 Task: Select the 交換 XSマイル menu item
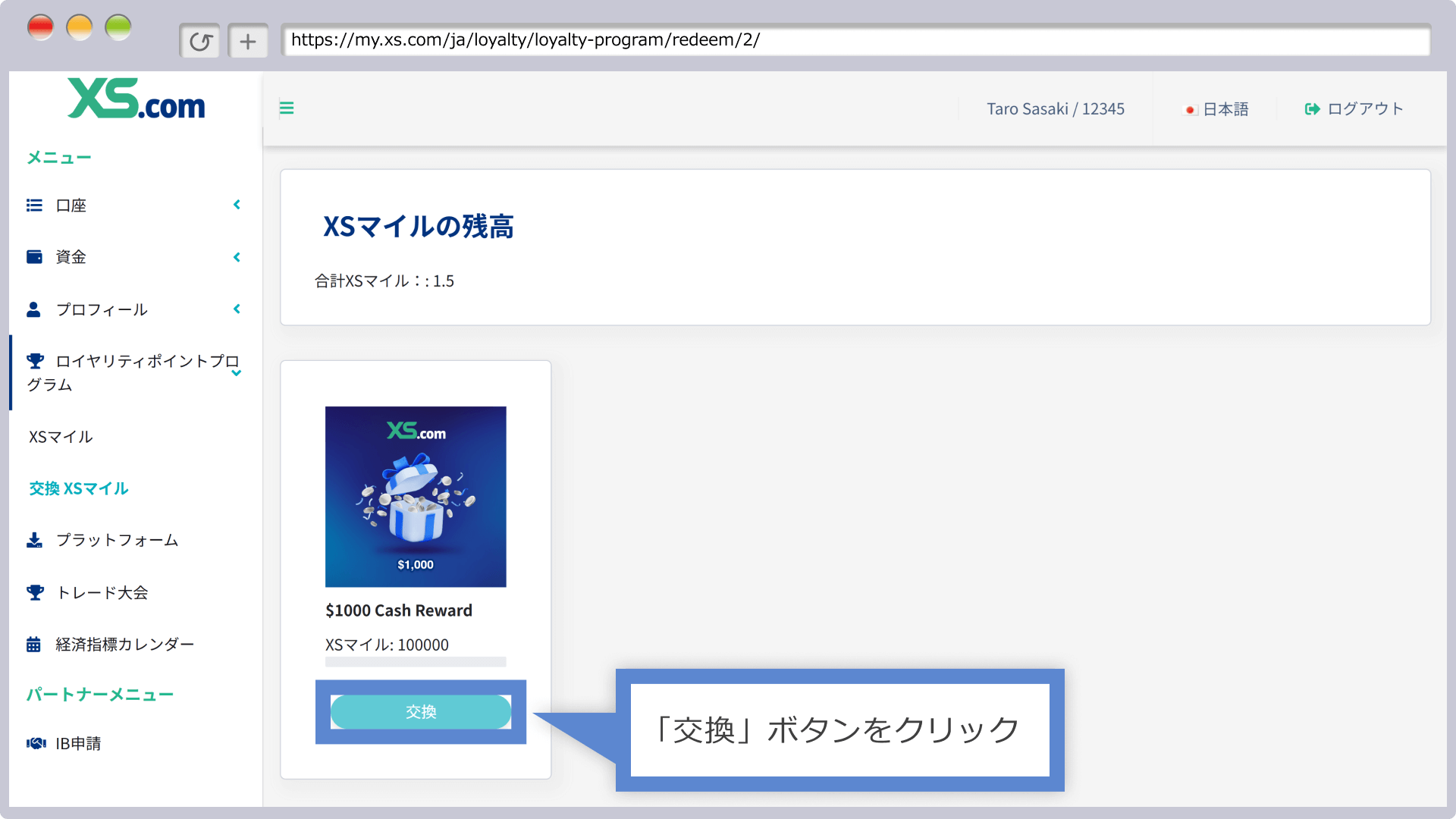(79, 488)
